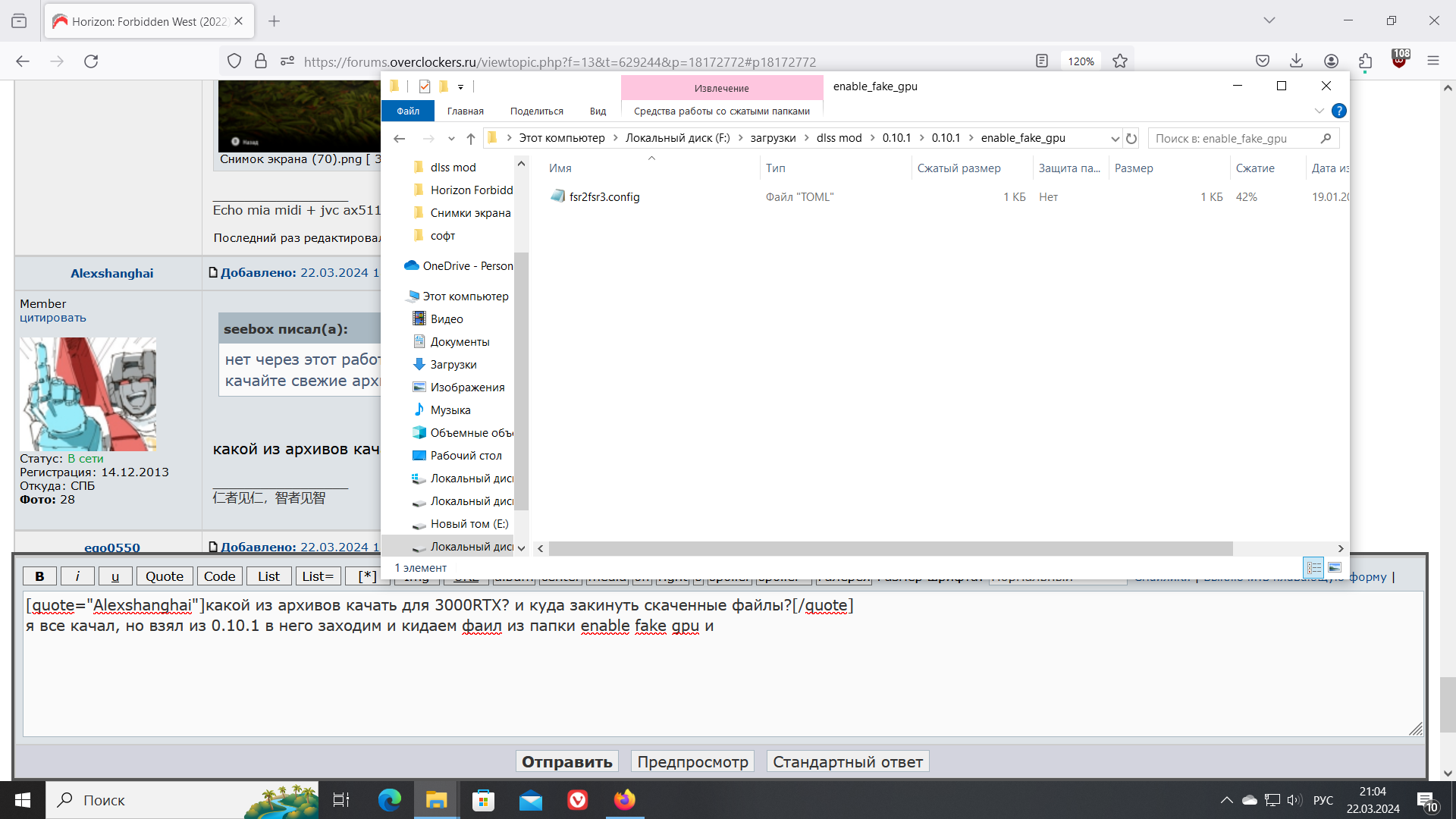Switch to details view in Explorer

pos(1313,567)
